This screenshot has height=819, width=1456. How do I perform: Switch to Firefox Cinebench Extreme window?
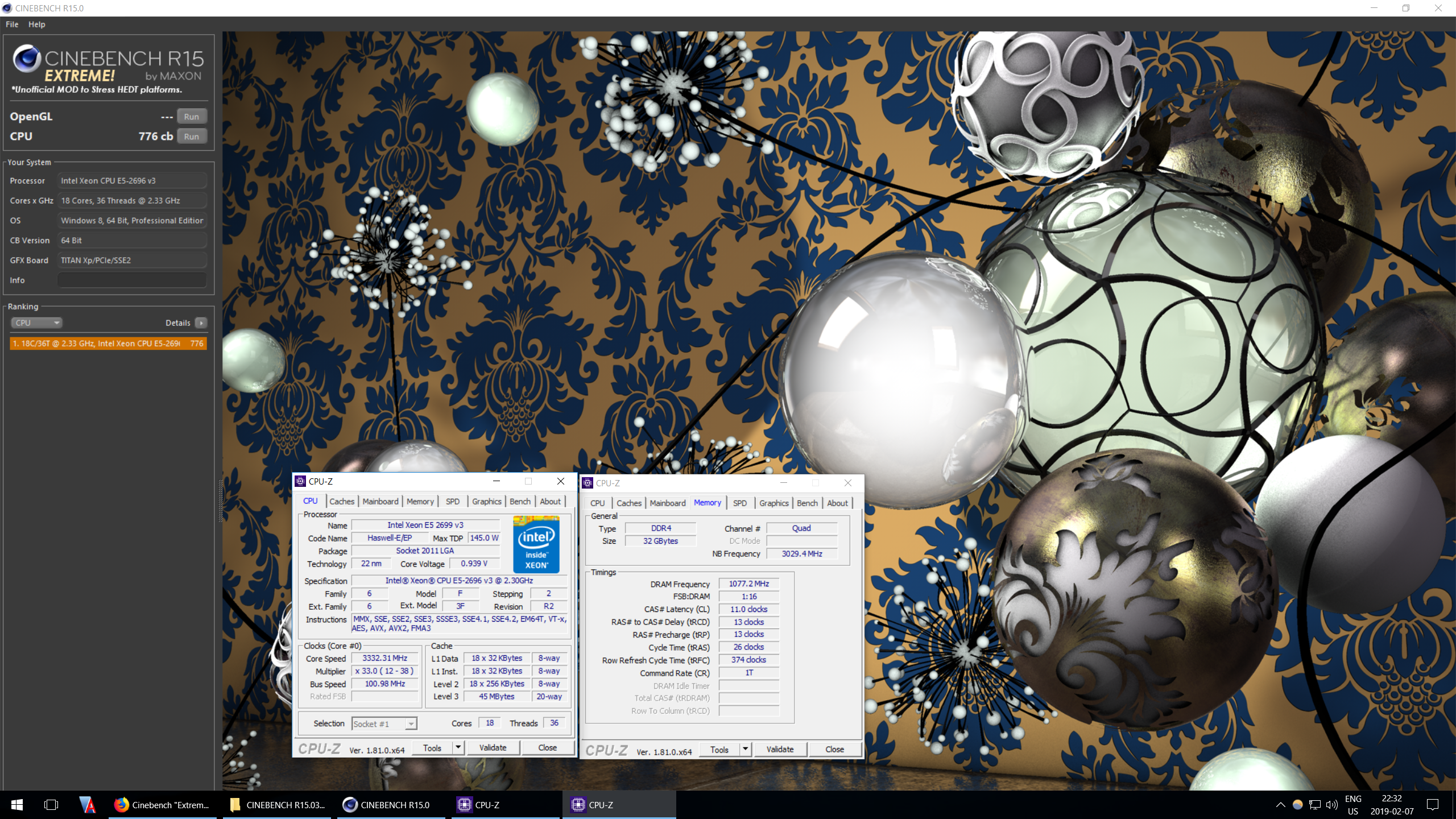(x=163, y=805)
